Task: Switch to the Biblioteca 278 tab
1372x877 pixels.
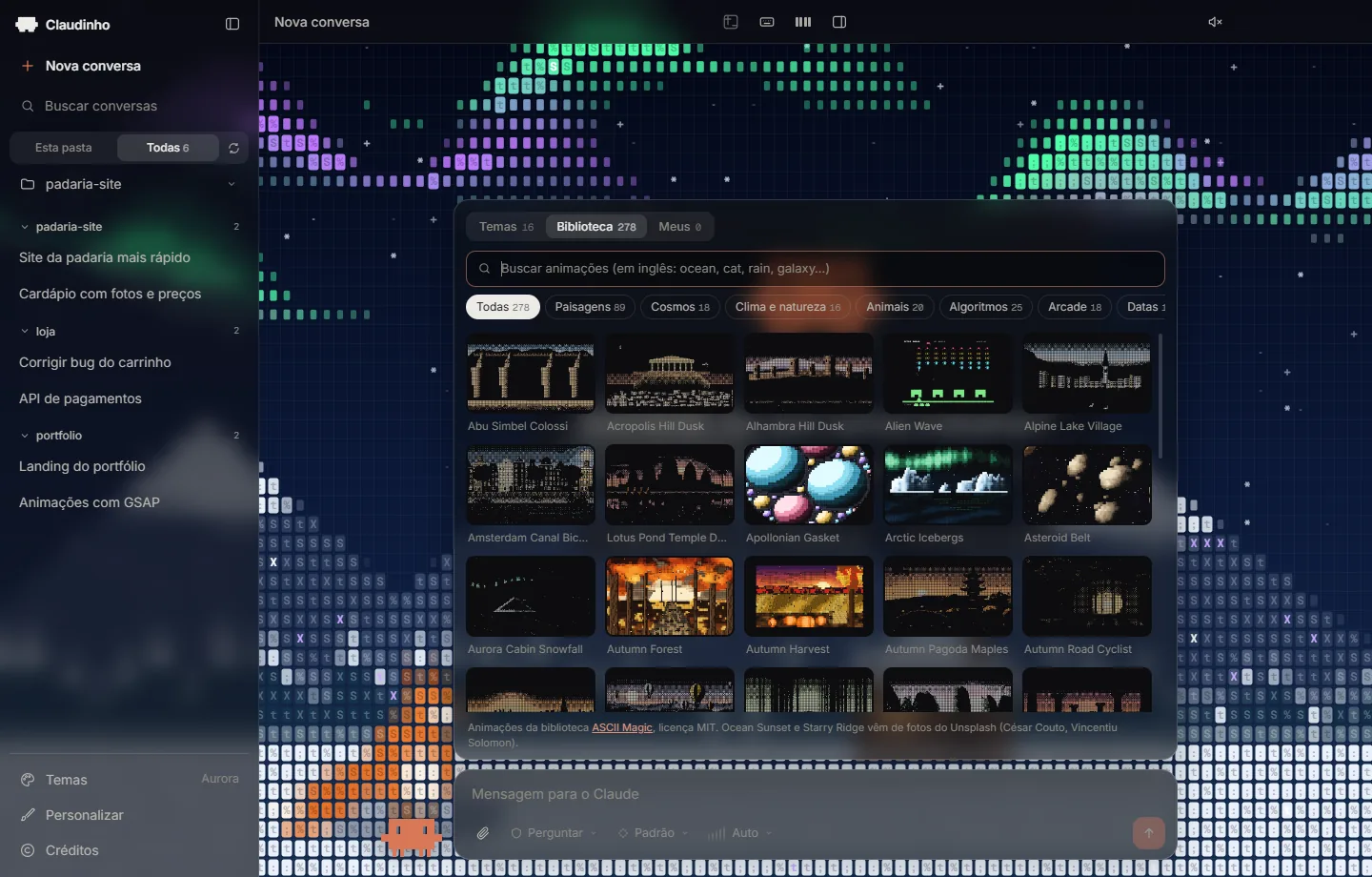Action: pyautogui.click(x=596, y=227)
